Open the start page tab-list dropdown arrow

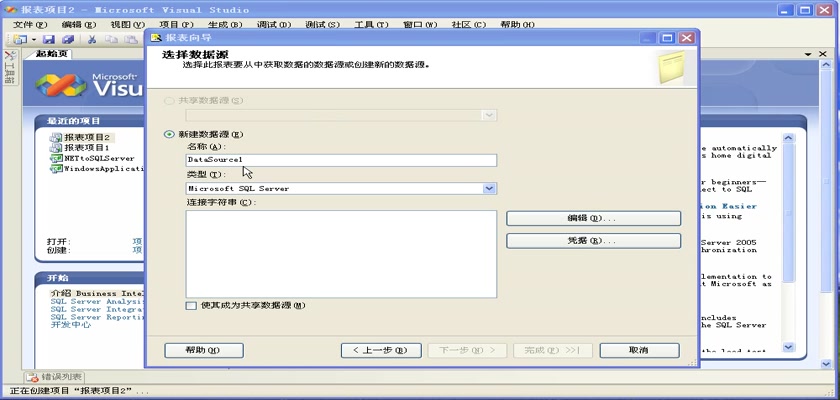(x=808, y=54)
